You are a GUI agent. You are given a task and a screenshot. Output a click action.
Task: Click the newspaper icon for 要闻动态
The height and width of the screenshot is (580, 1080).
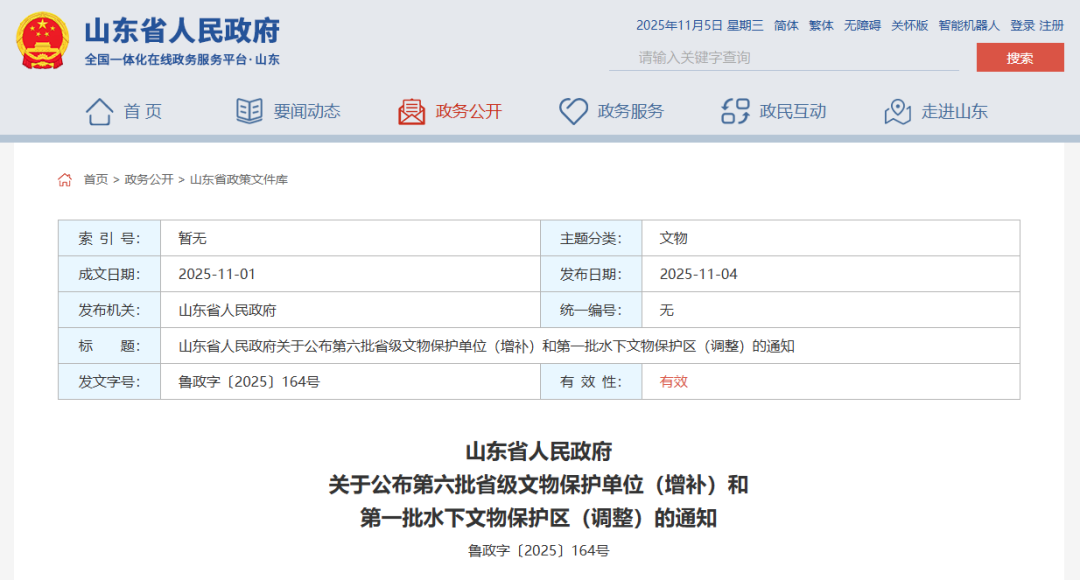coord(249,111)
